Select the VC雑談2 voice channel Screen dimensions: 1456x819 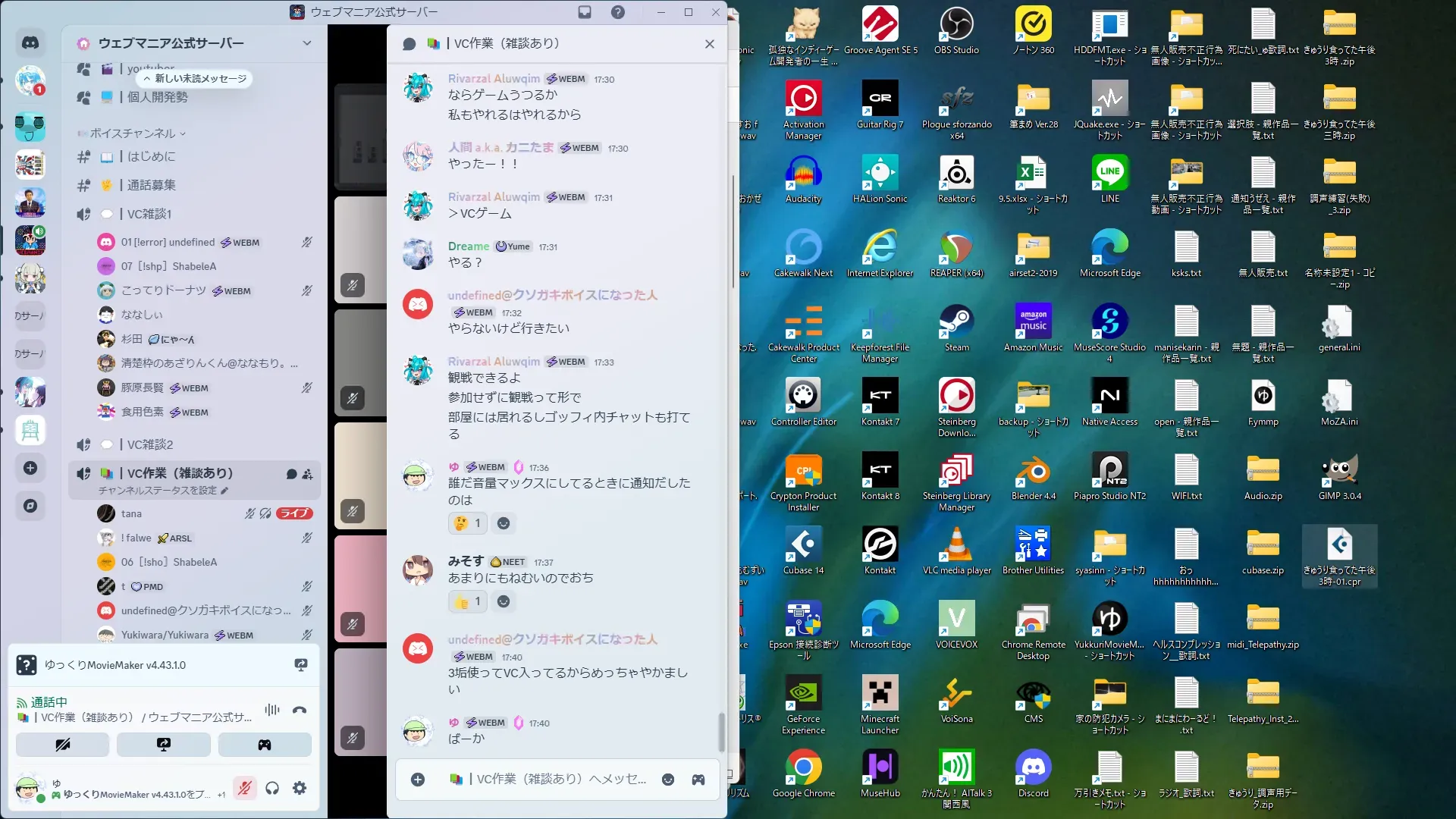point(150,444)
